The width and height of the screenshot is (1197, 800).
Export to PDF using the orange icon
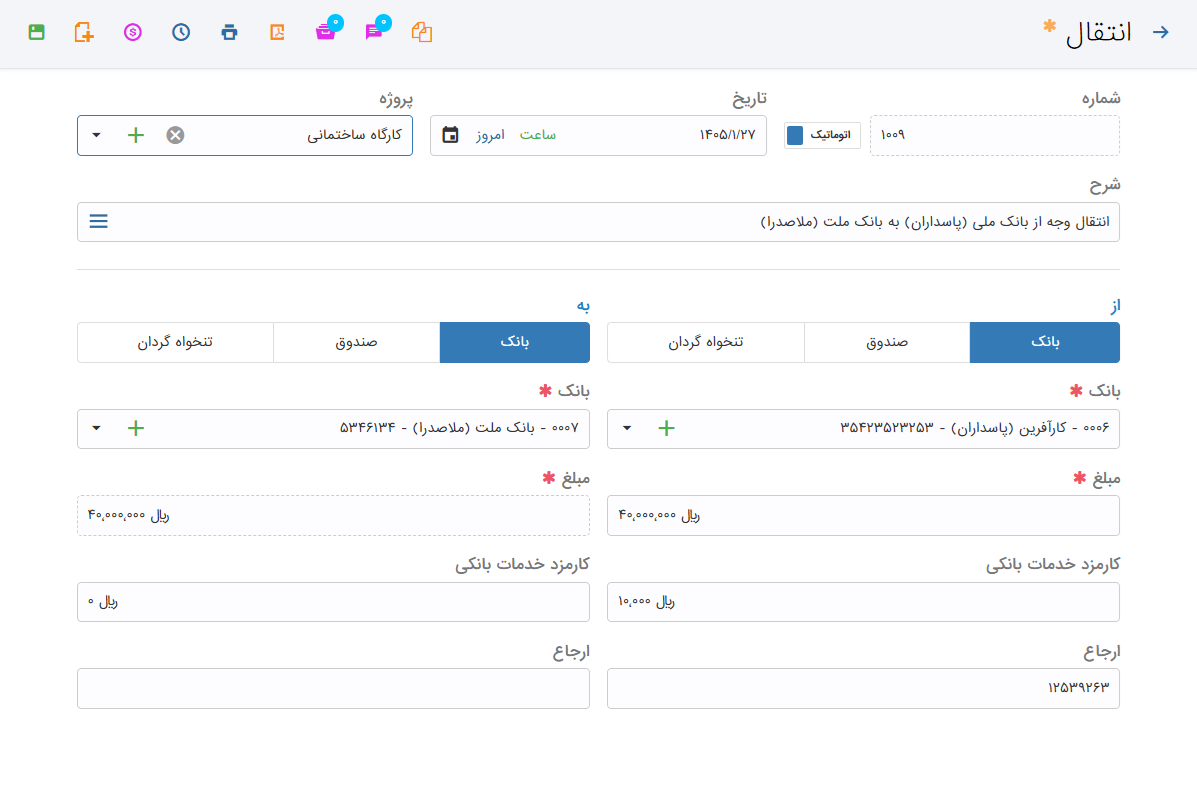tap(277, 32)
